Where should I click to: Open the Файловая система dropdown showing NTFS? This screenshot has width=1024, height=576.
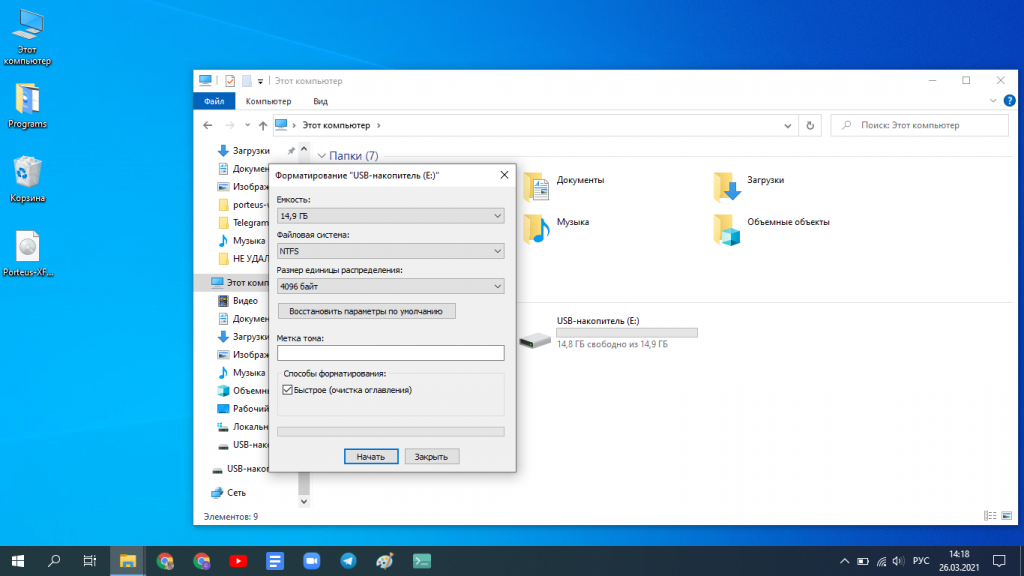click(390, 250)
